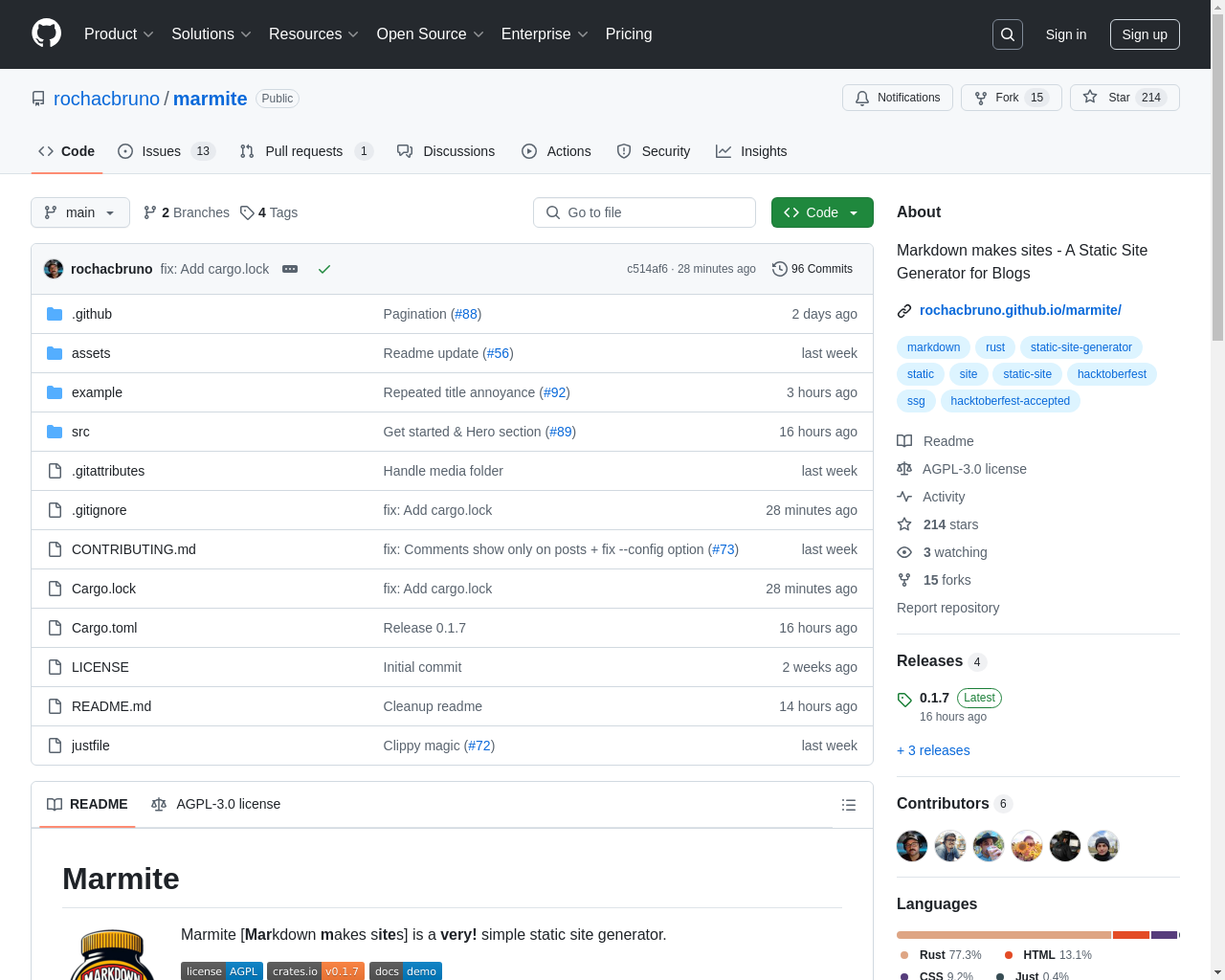Click the docs demo badge

[x=406, y=970]
